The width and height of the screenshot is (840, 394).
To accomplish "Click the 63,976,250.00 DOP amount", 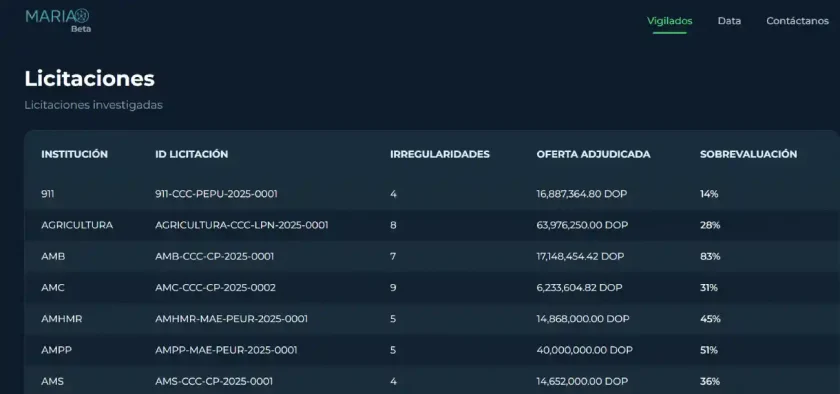I will click(x=582, y=225).
